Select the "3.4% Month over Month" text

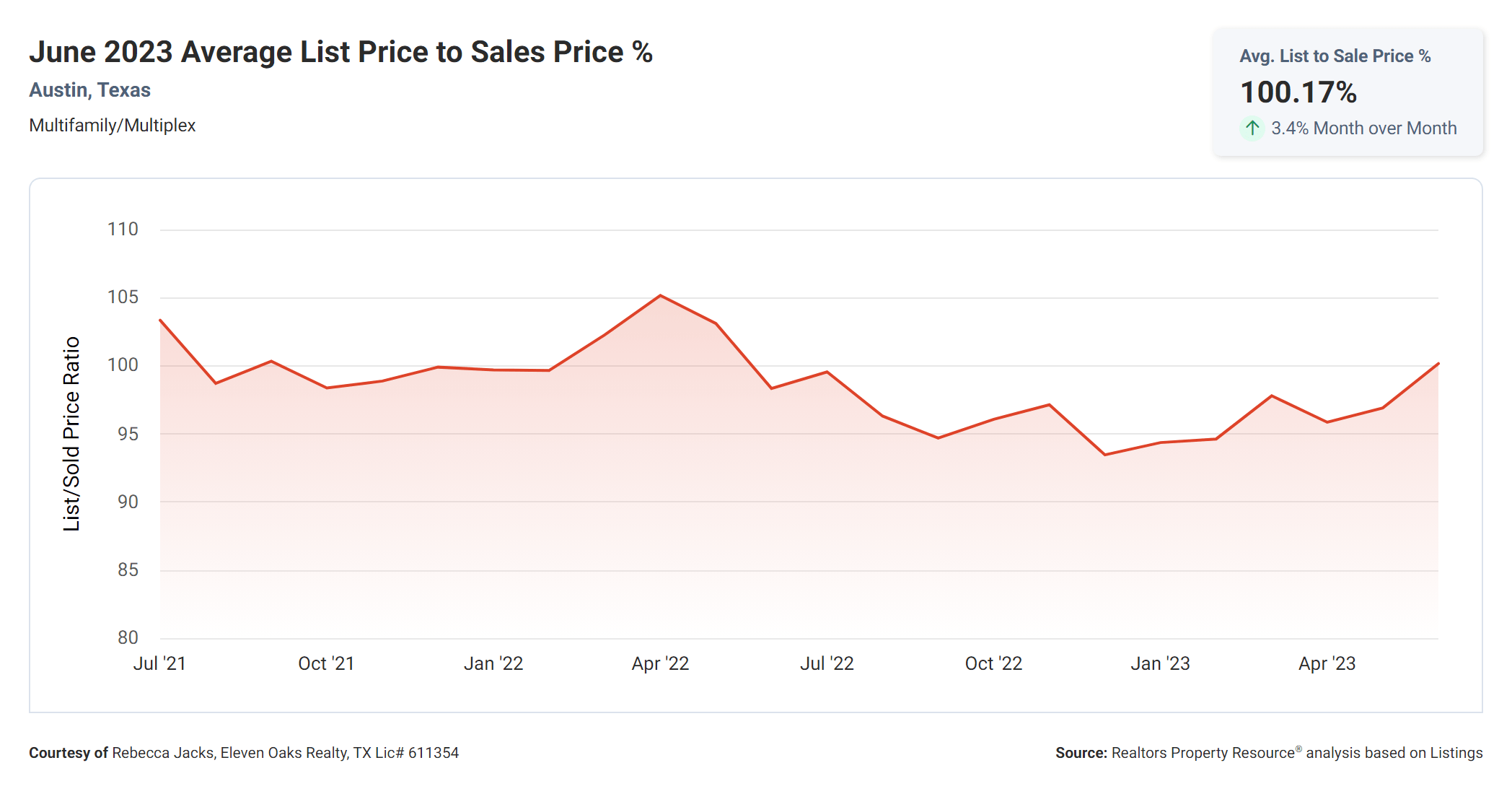coord(1363,128)
